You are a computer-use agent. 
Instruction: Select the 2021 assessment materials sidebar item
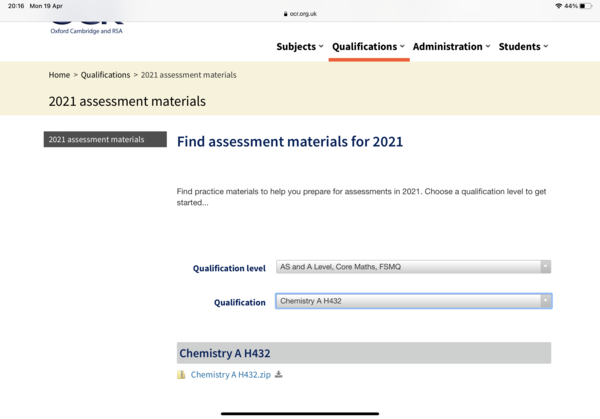coord(105,139)
